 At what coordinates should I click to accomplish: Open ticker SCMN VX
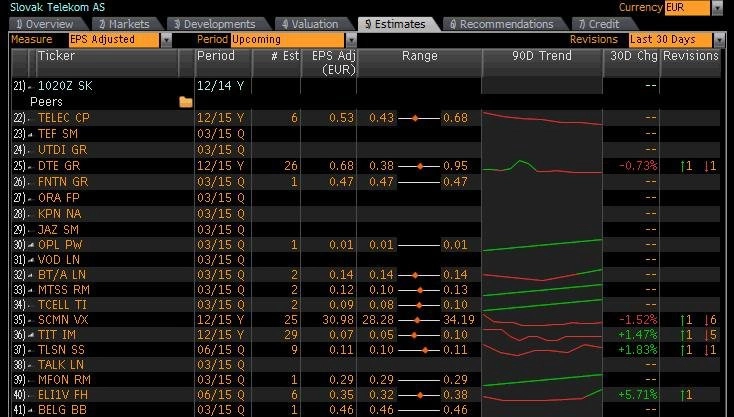tap(63, 320)
